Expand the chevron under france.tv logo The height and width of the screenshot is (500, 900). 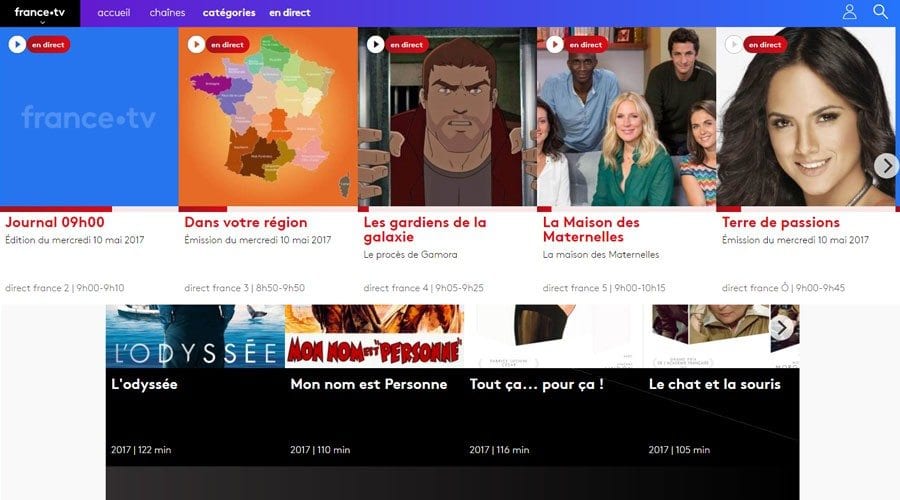42,22
